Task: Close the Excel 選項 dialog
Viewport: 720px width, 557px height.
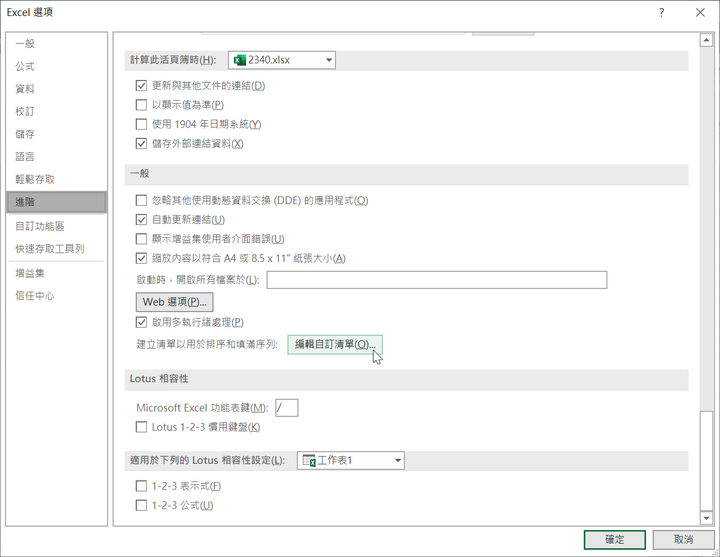Action: tap(700, 12)
